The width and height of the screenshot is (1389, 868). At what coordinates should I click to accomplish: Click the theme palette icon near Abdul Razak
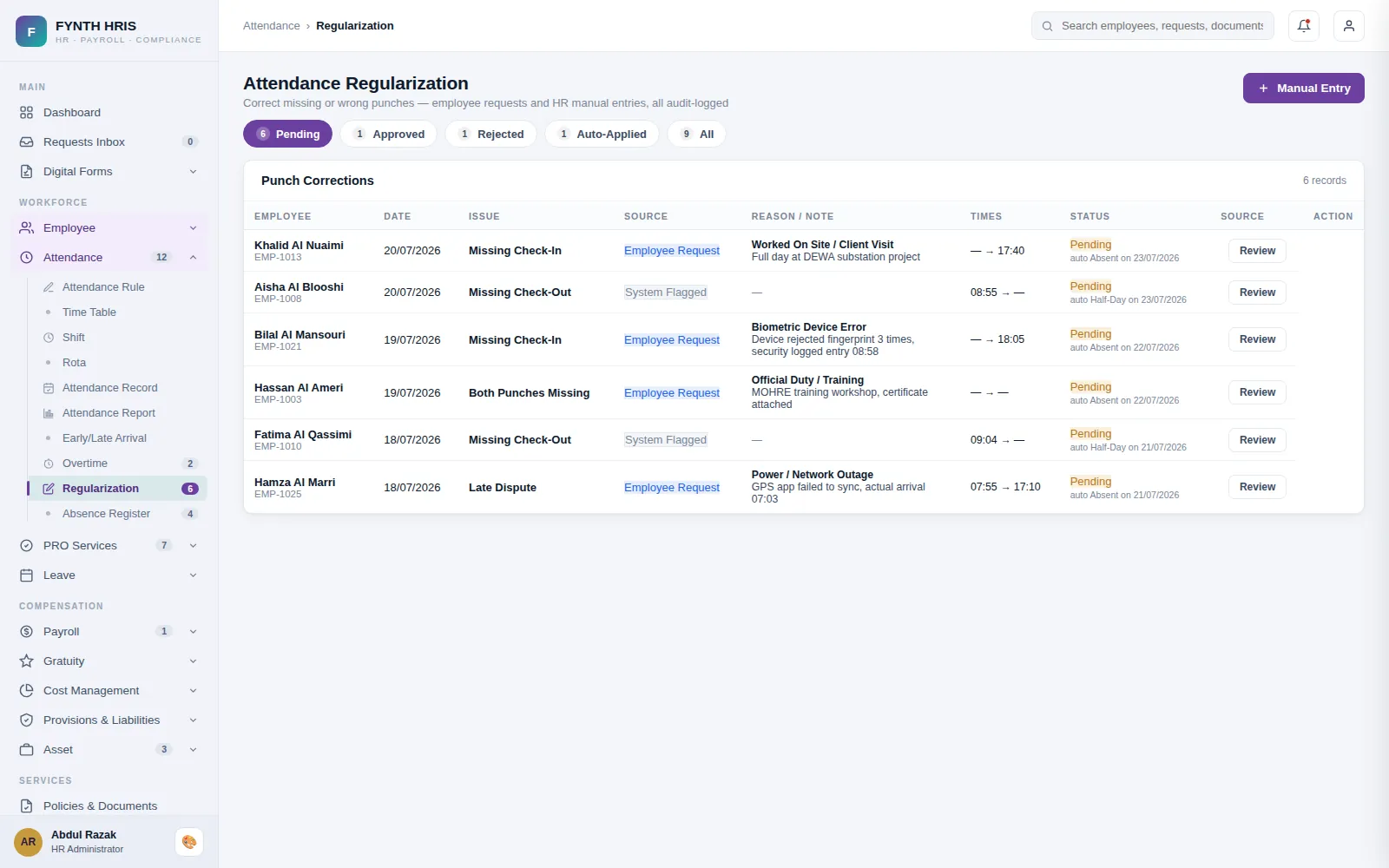coord(189,842)
